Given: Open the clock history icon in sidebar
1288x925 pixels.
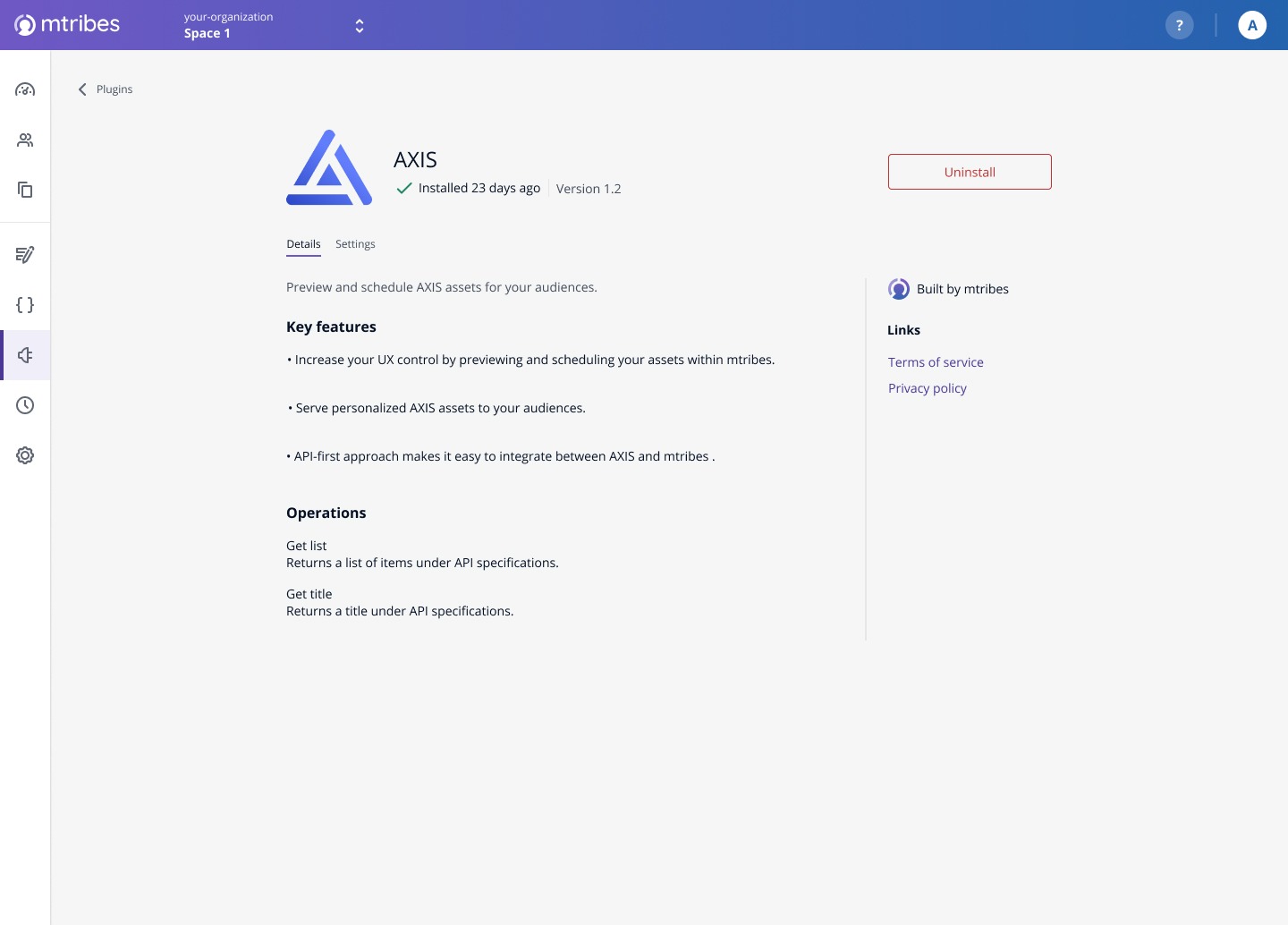Looking at the screenshot, I should (25, 405).
